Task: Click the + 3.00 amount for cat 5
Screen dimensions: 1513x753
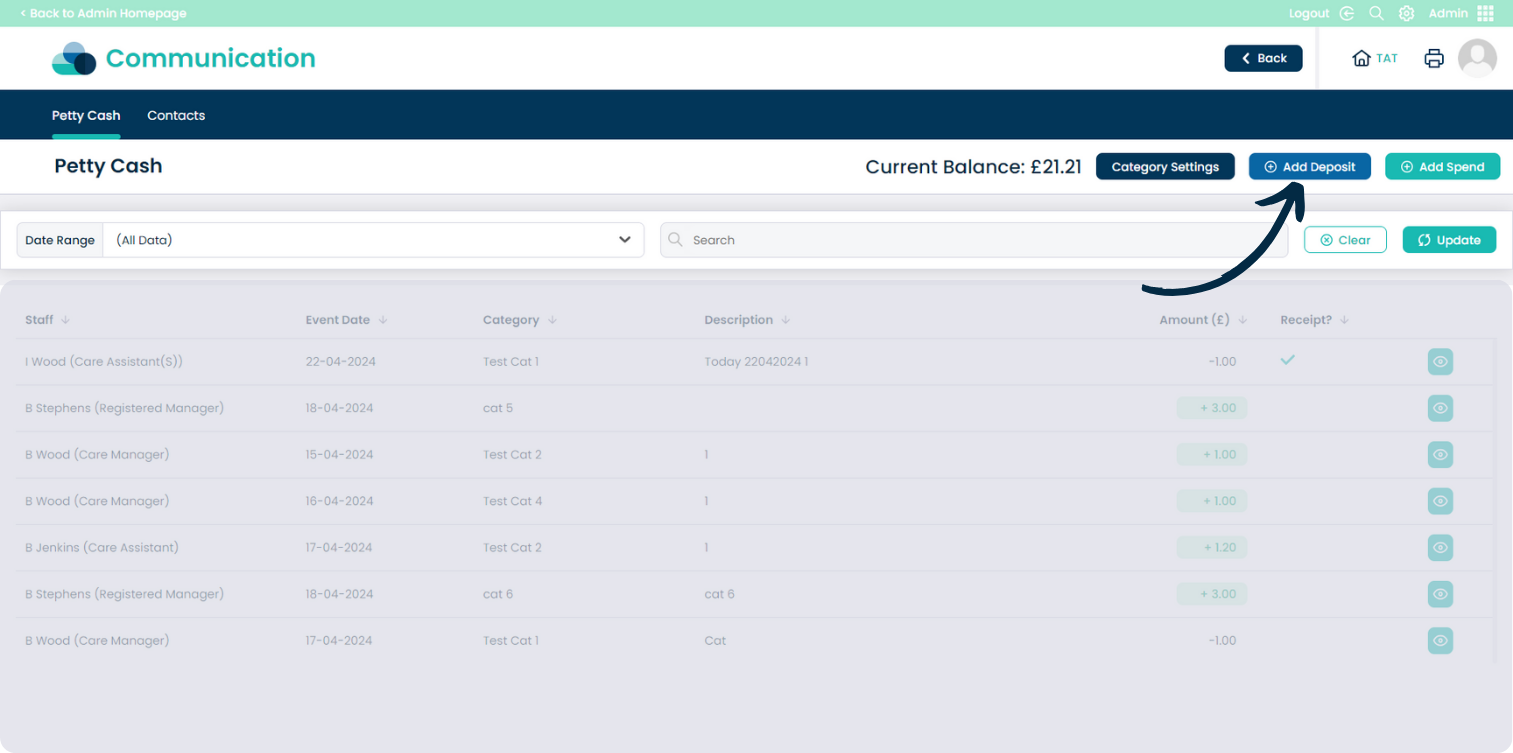Action: tap(1212, 408)
